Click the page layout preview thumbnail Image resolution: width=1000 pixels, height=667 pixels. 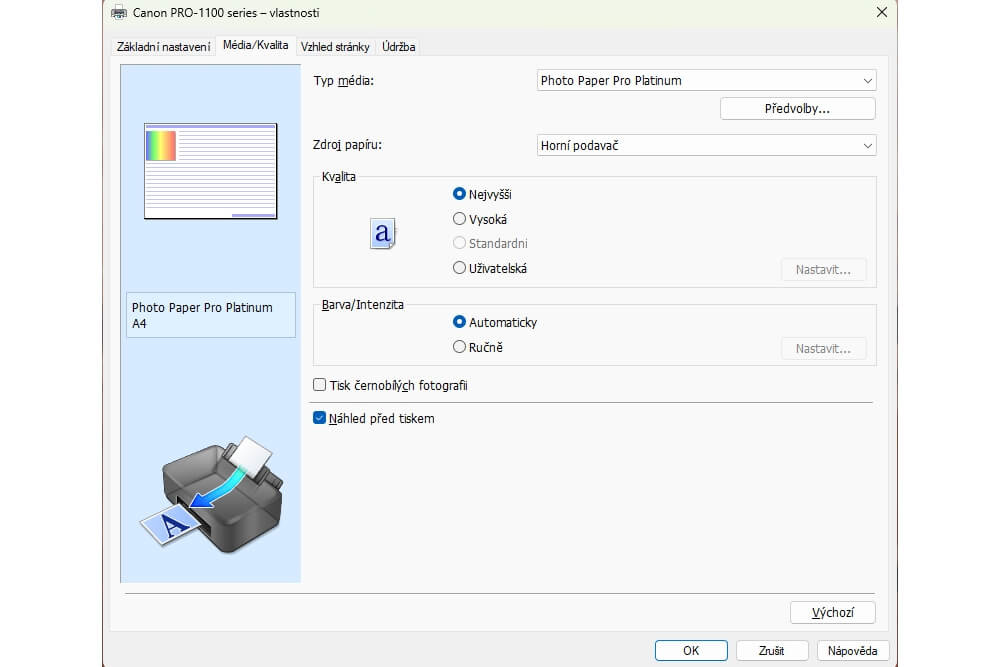(210, 171)
